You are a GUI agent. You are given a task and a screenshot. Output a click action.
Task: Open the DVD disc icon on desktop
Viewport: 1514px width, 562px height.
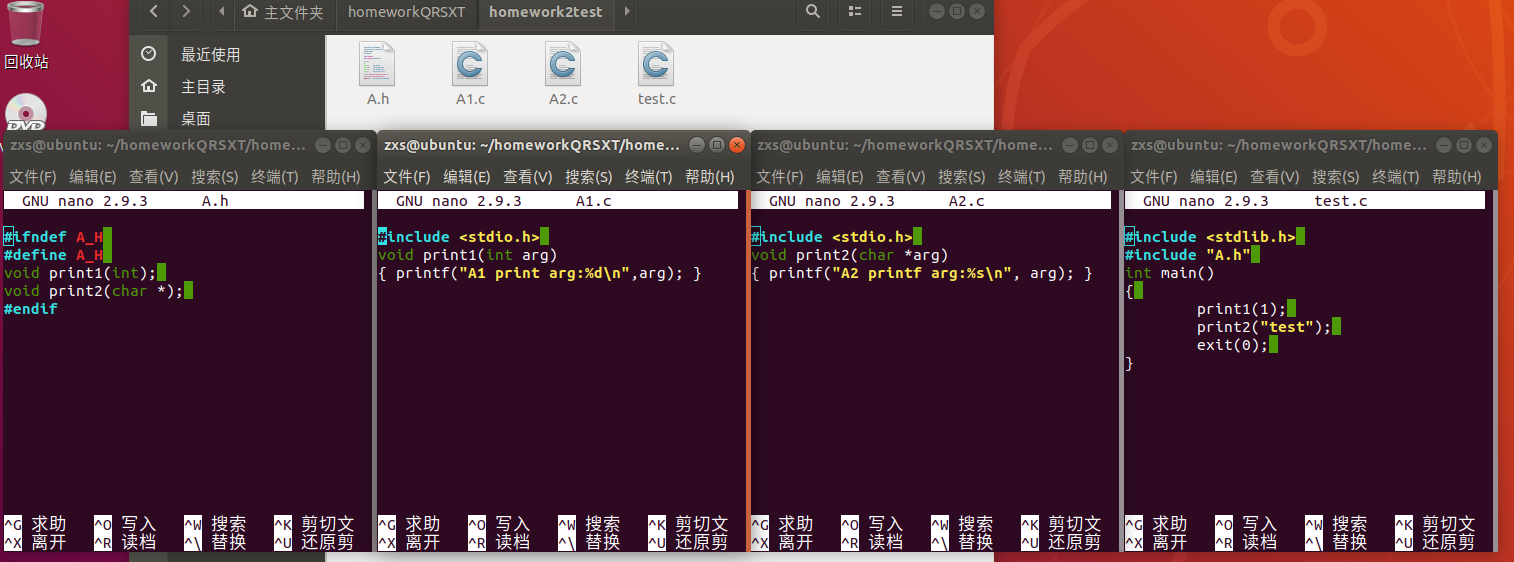[26, 113]
